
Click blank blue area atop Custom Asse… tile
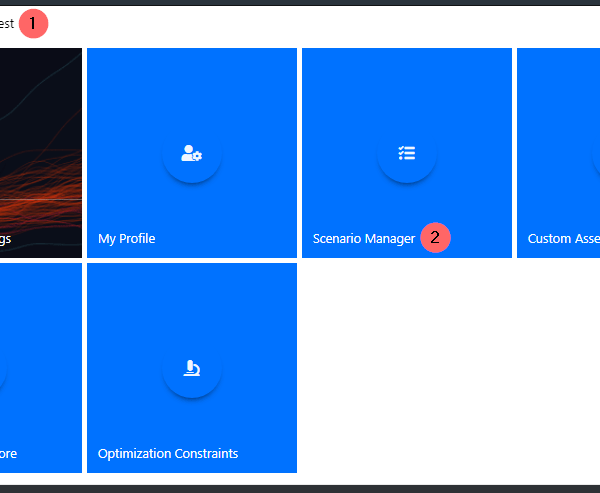click(558, 80)
